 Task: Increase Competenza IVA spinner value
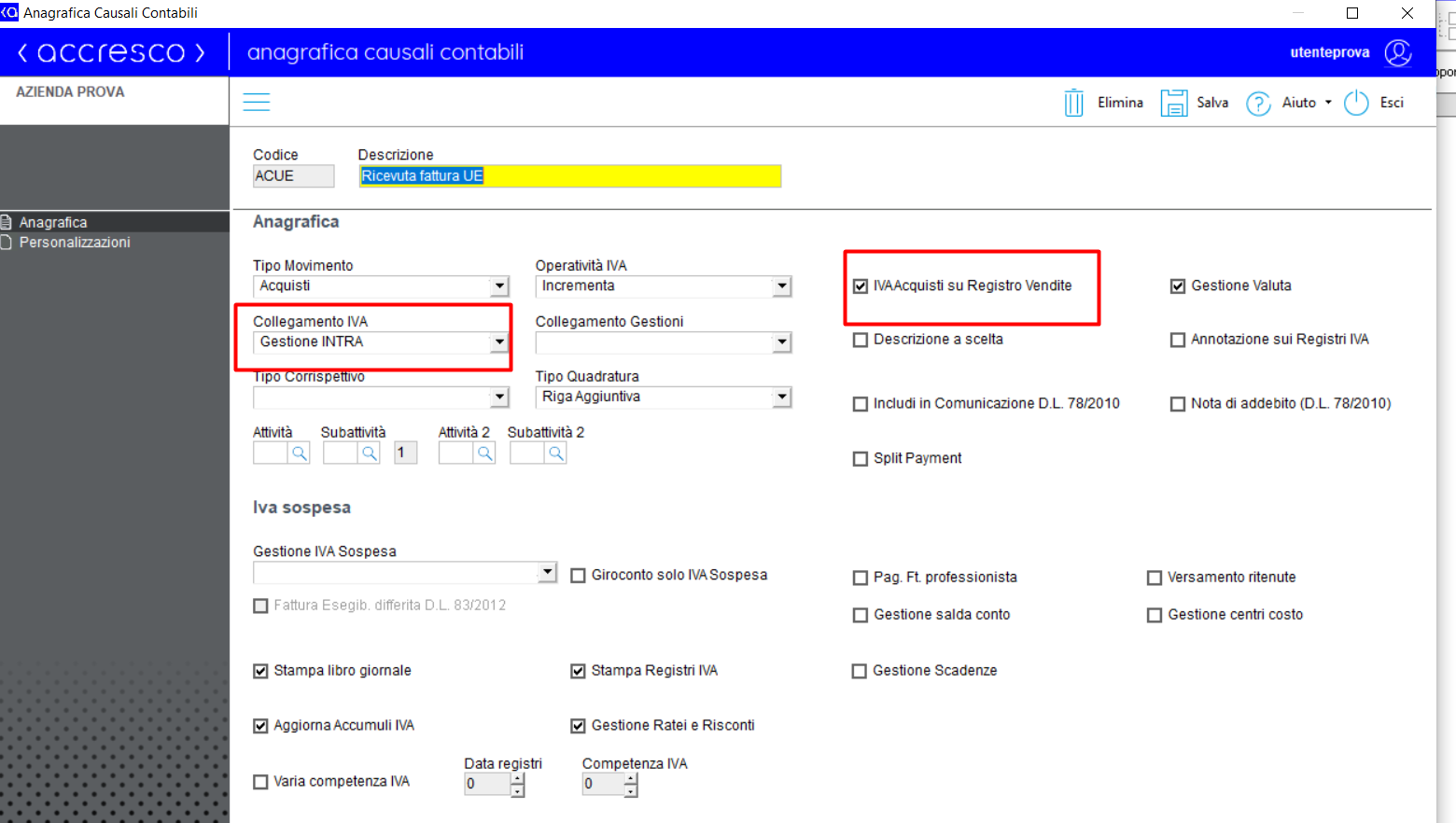[x=631, y=779]
